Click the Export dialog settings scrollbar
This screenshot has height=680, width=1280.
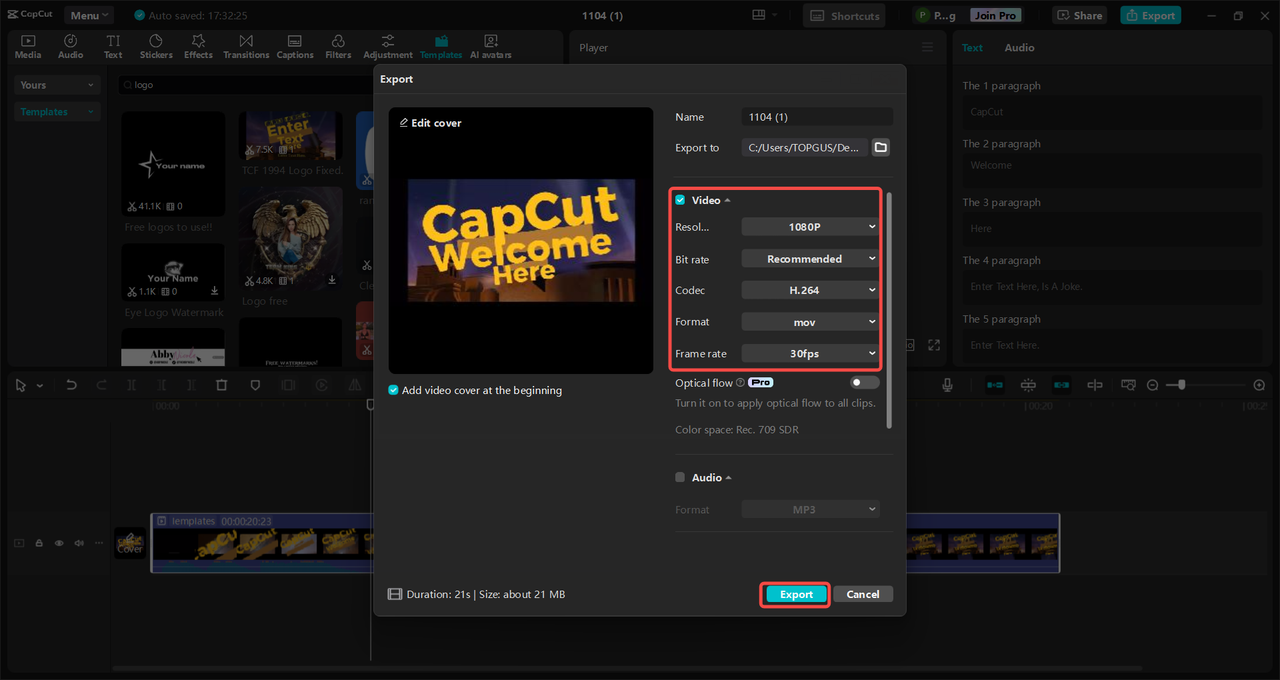(889, 310)
